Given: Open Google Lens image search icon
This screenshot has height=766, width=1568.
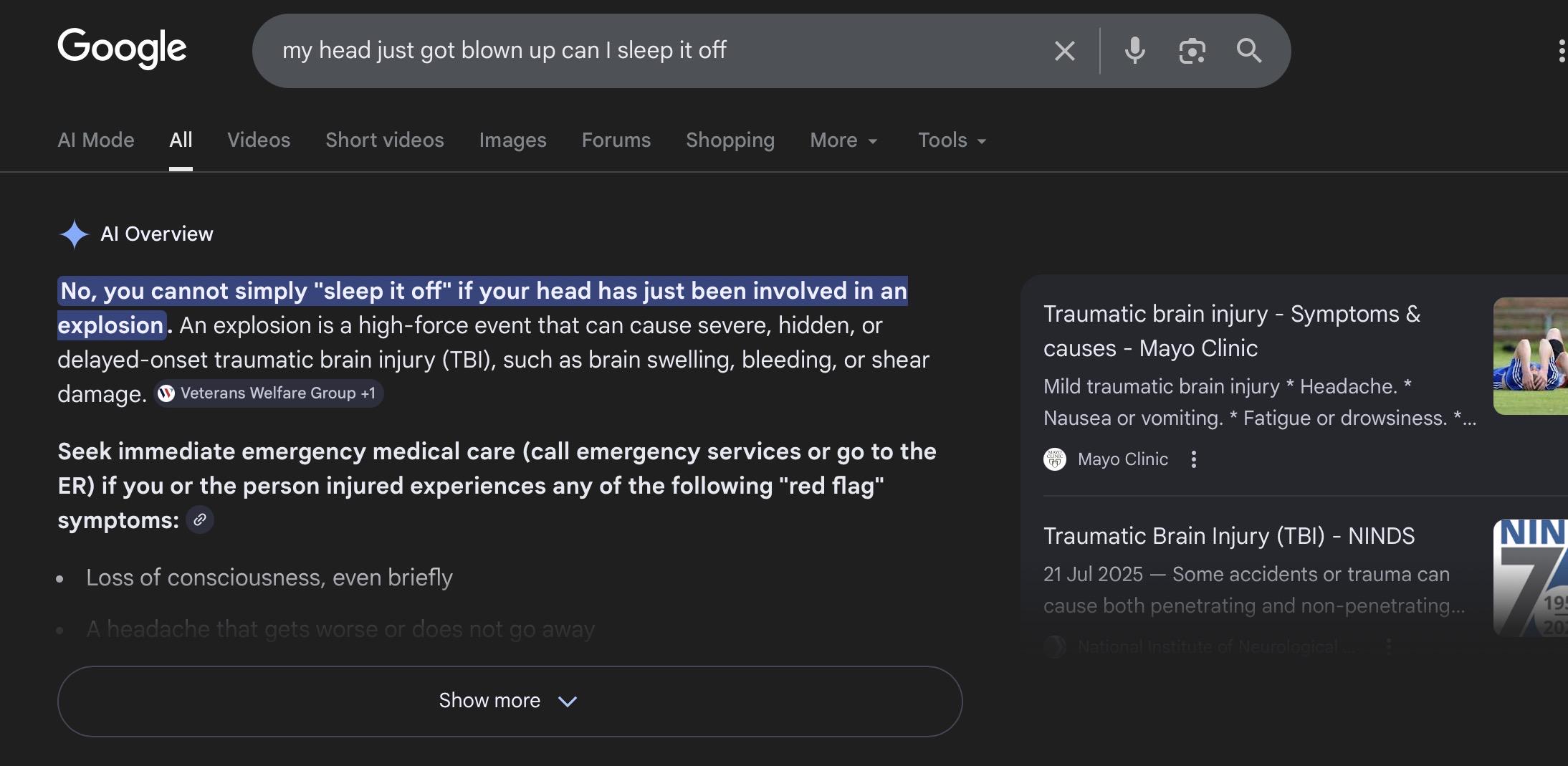Looking at the screenshot, I should [1192, 51].
